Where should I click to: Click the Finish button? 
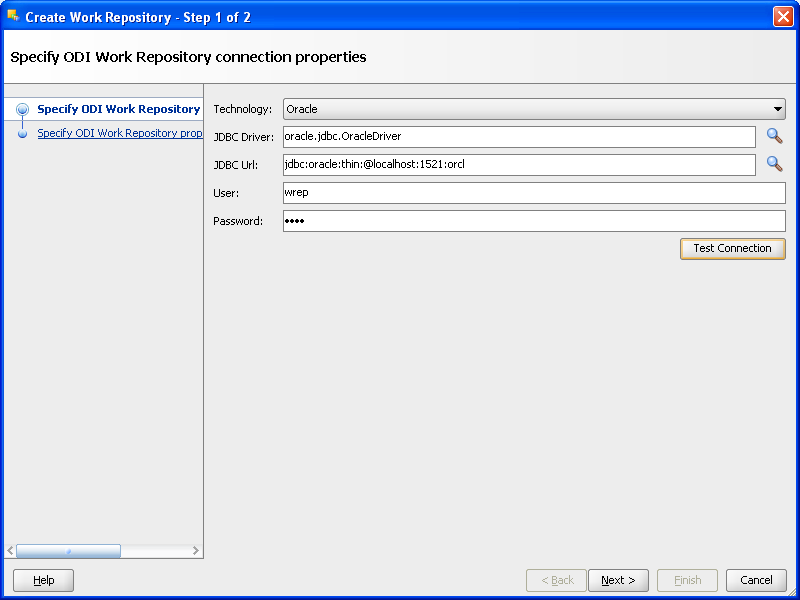687,580
